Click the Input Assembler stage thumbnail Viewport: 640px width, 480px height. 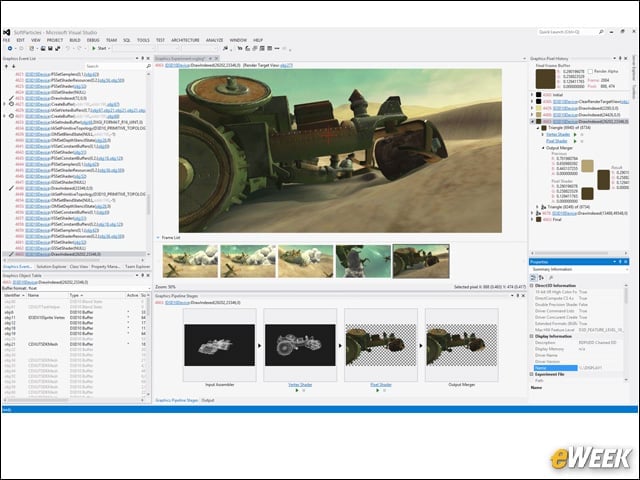point(220,345)
